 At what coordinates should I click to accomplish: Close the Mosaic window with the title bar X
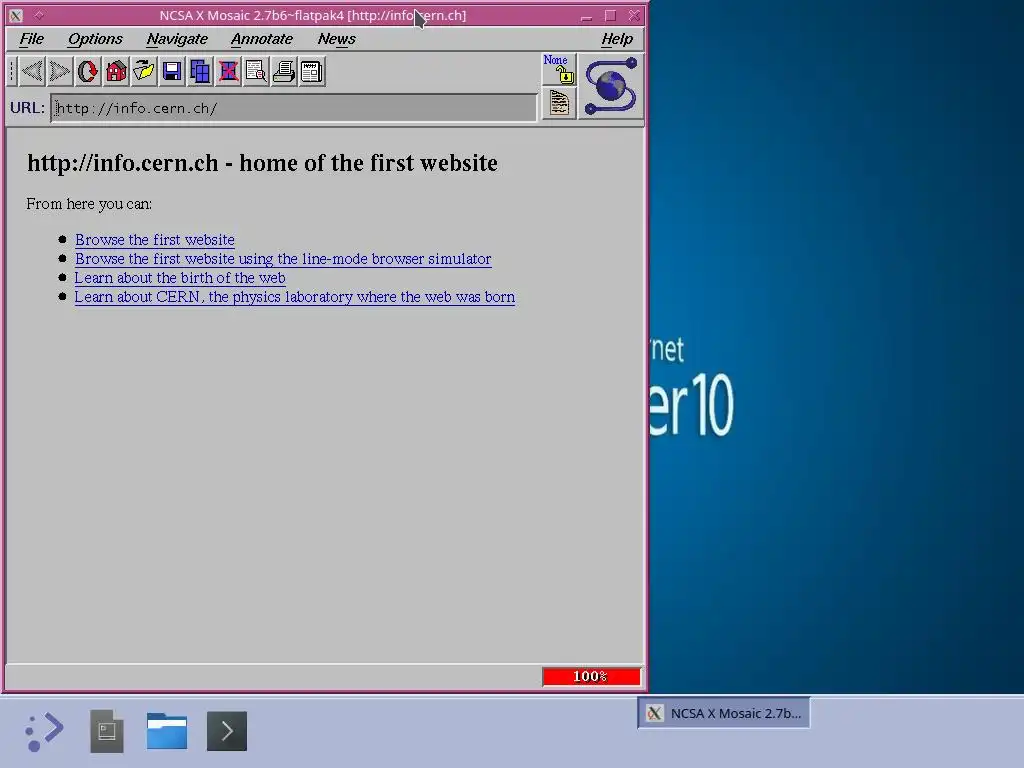tap(634, 16)
